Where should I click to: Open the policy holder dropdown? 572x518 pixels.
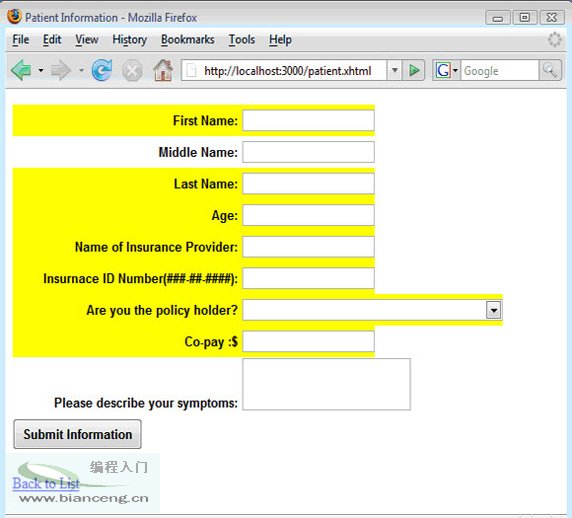(494, 310)
